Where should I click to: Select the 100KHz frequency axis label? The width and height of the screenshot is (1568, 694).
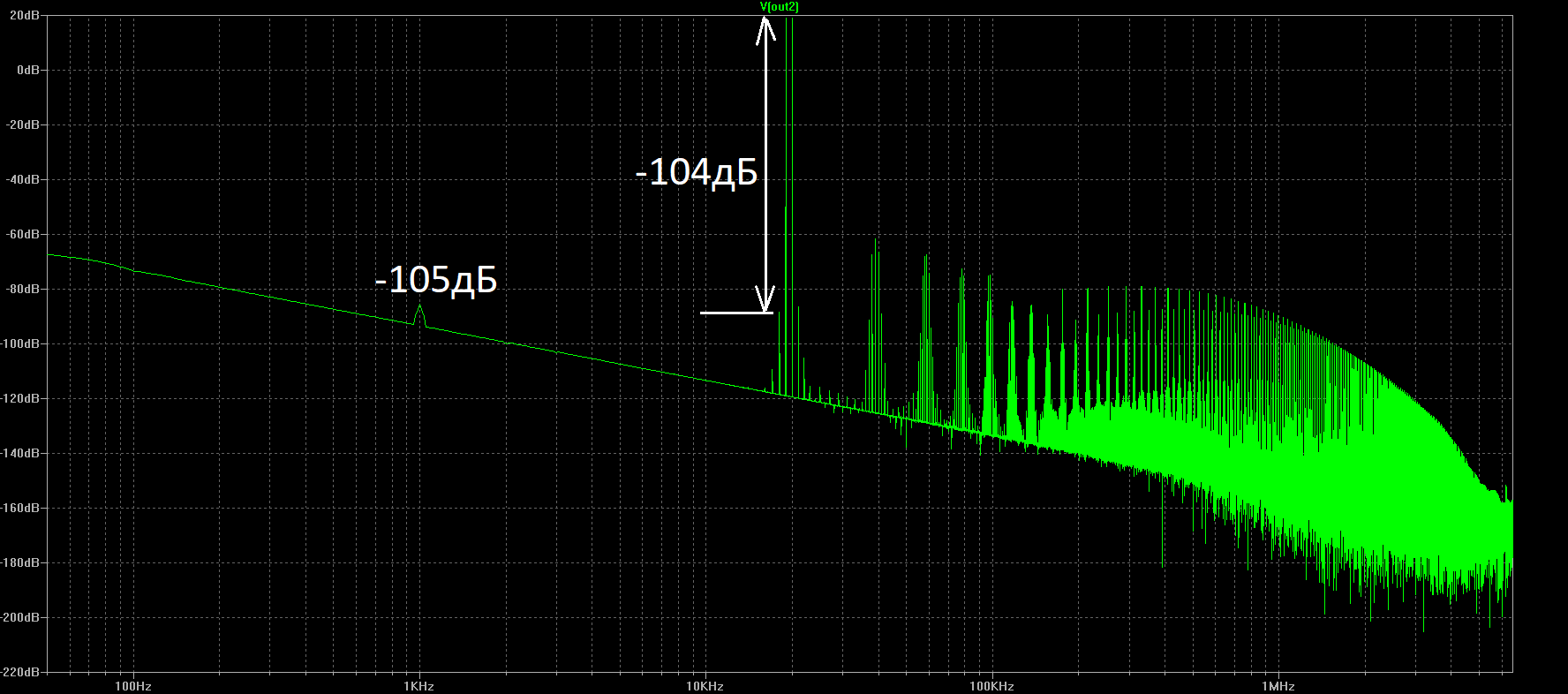[x=991, y=686]
